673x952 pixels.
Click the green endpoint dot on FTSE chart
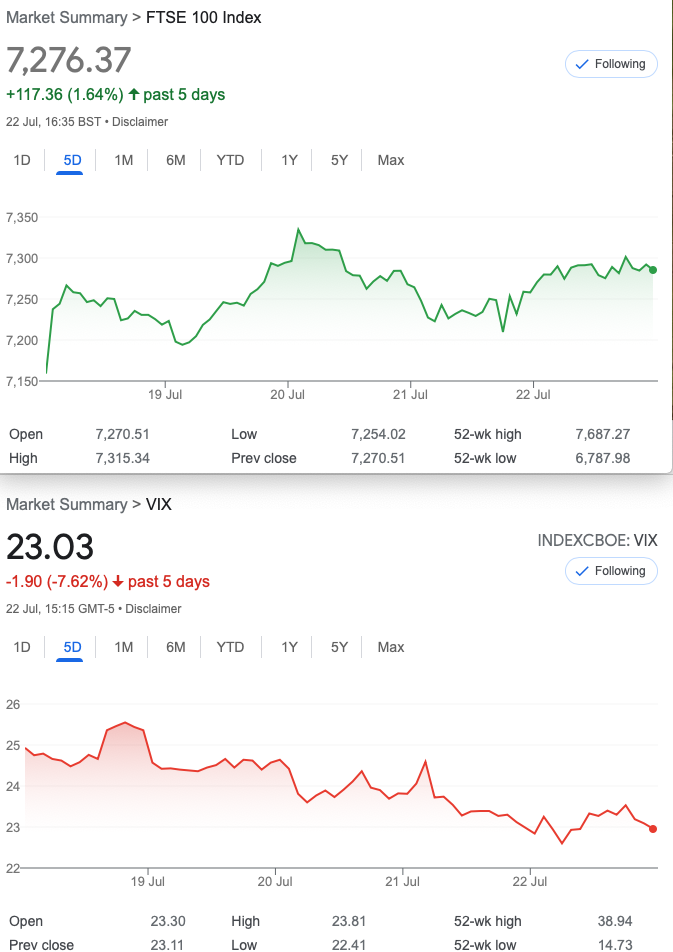pos(653,270)
